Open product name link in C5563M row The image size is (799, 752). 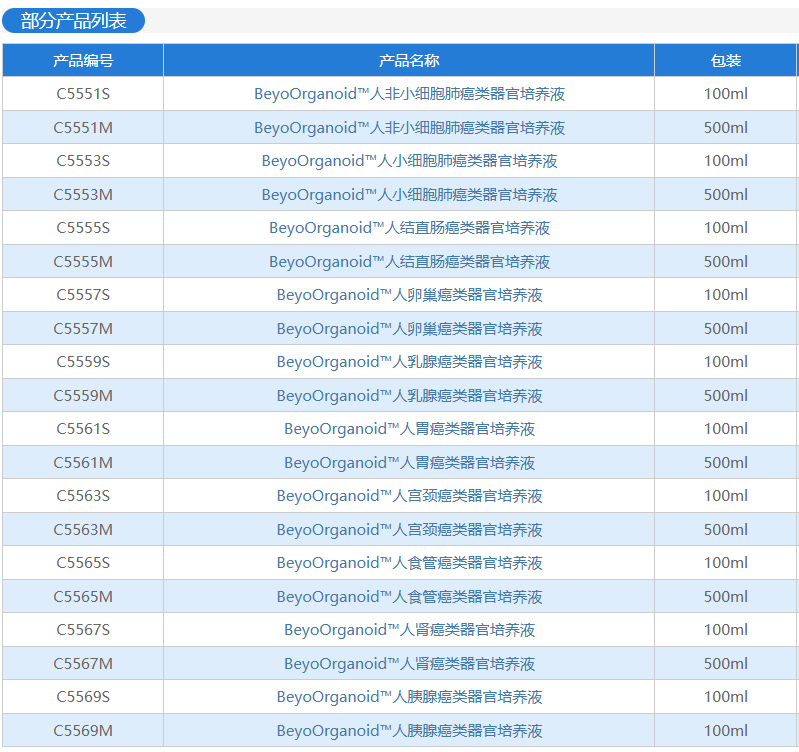click(x=409, y=530)
